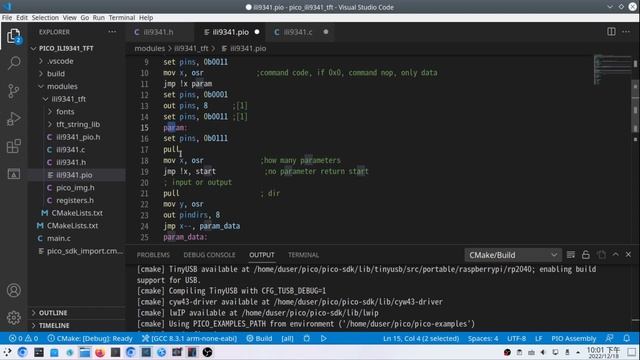Clear the output panel
The image size is (640, 360).
point(571,255)
